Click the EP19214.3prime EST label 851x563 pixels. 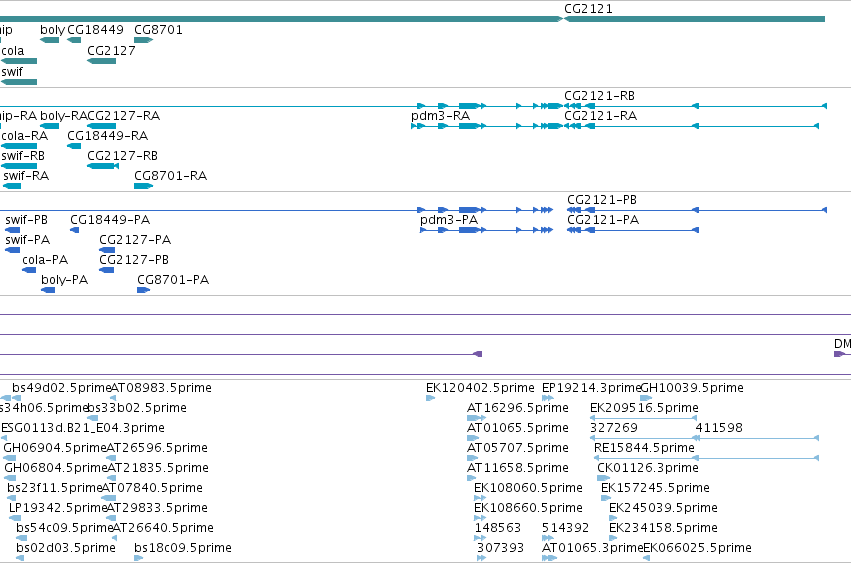592,388
